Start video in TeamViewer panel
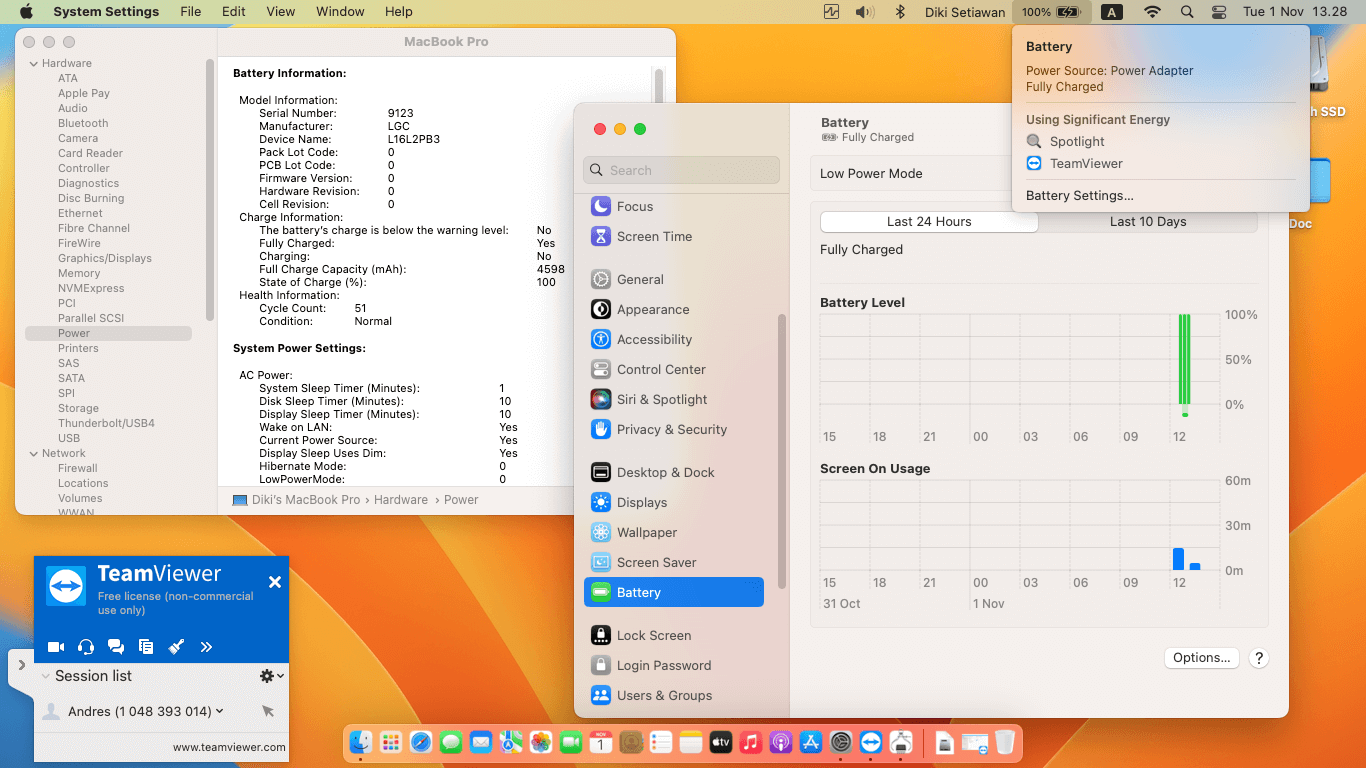The image size is (1366, 768). (x=56, y=647)
